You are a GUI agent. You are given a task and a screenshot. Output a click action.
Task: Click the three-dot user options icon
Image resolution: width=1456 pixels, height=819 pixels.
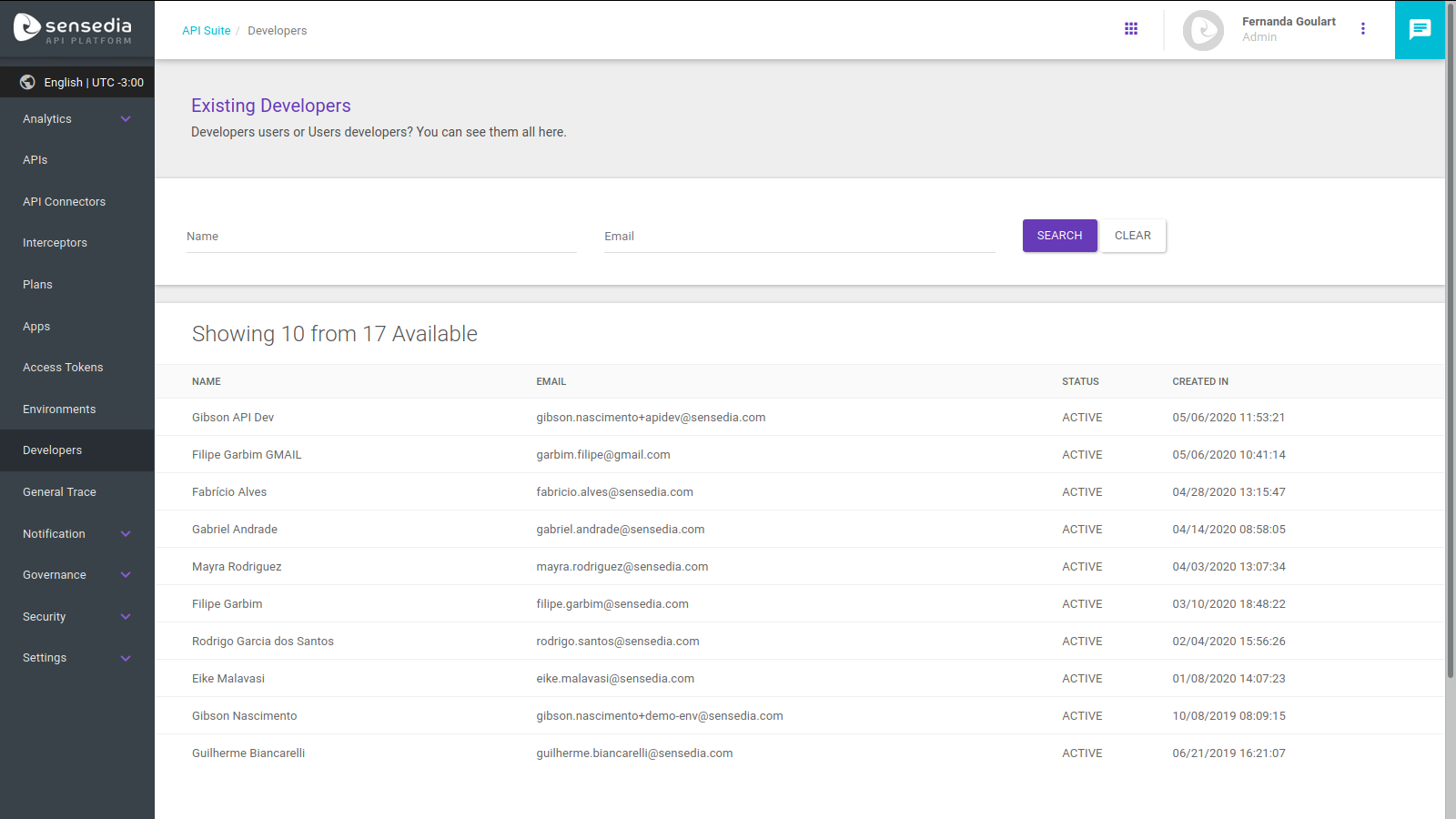click(1363, 29)
